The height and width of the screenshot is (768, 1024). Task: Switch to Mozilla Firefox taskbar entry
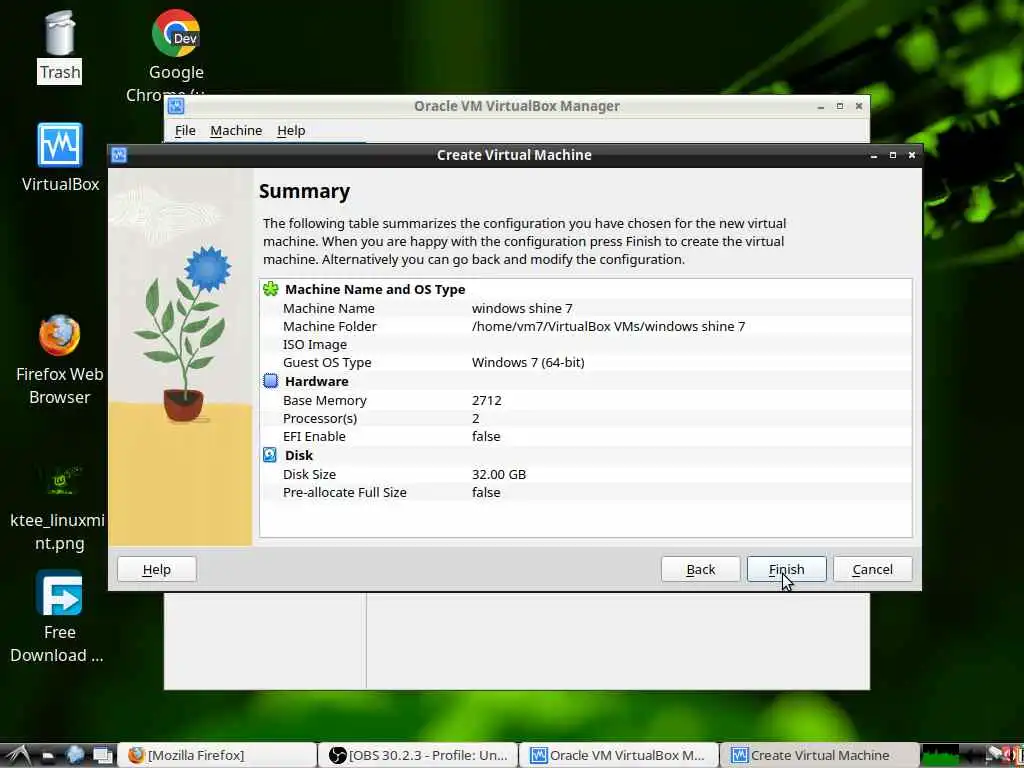point(217,755)
